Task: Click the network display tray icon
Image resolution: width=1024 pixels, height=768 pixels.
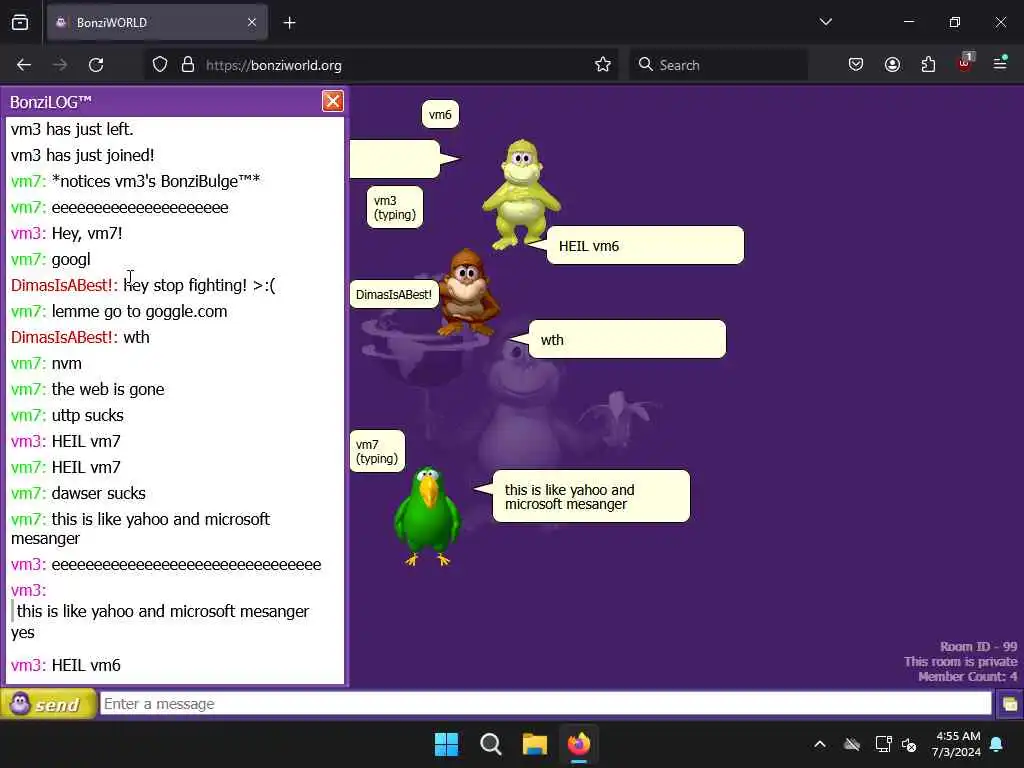Action: coord(884,744)
